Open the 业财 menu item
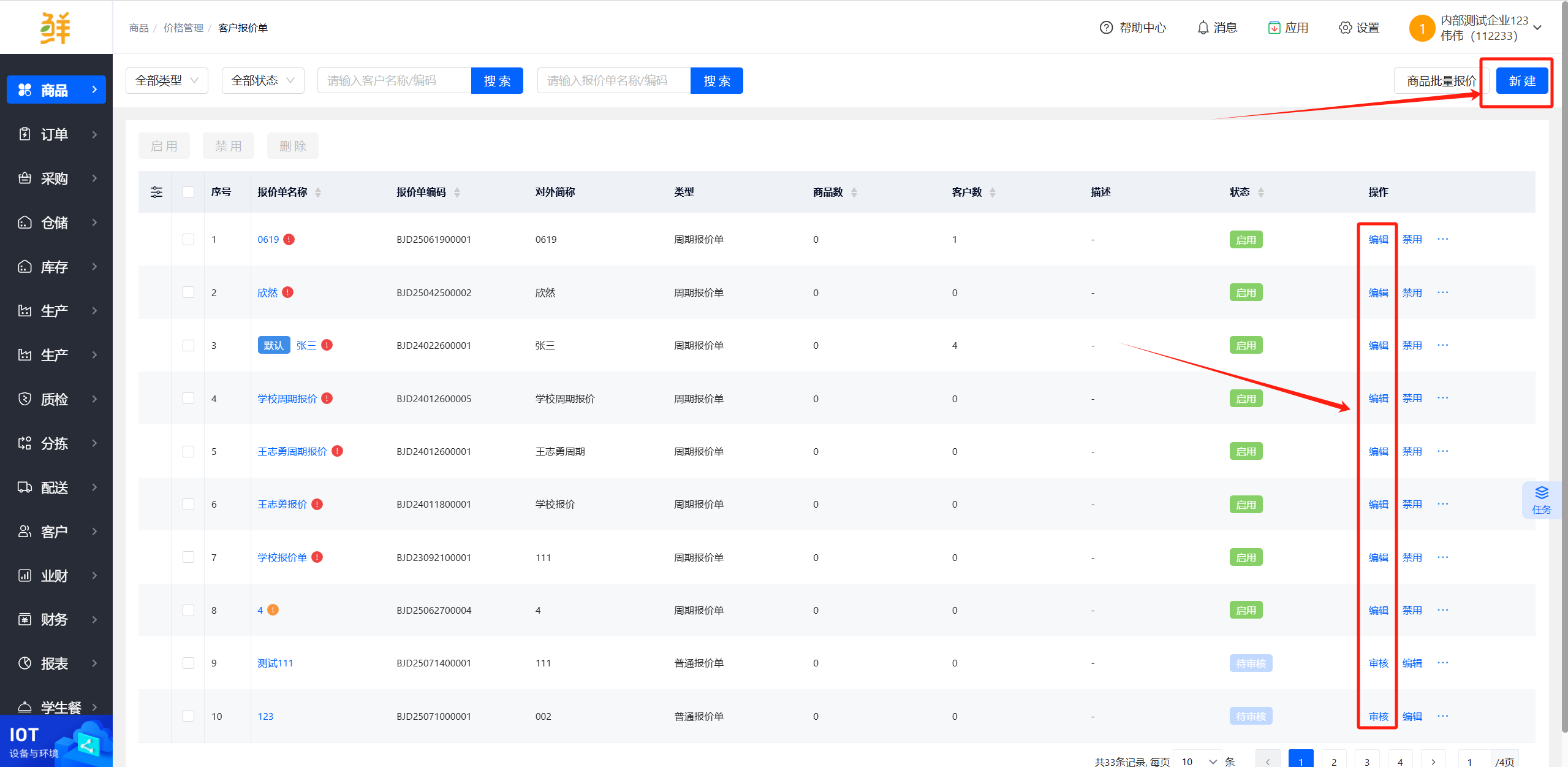Screen dimensions: 1568x767 (56, 576)
